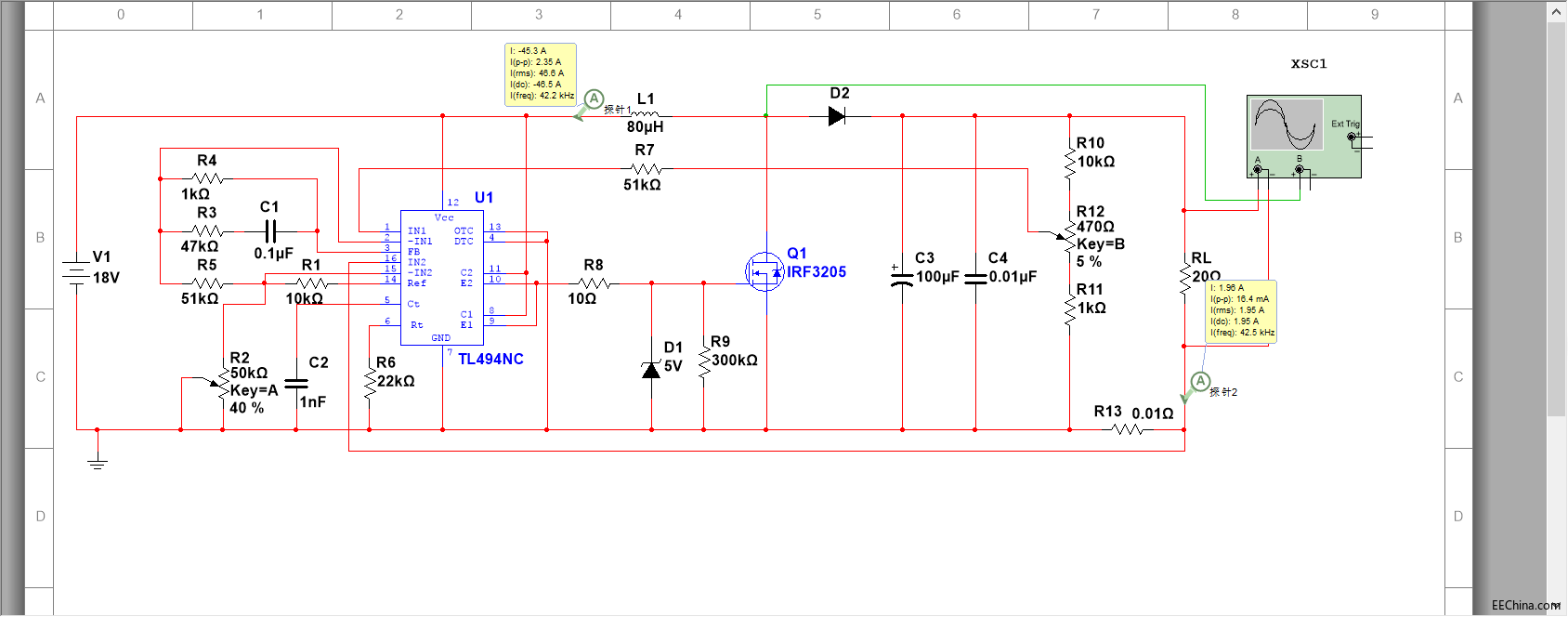Open the XSC1 oscilloscope instrument
This screenshot has width=1568, height=617.
point(1302,136)
